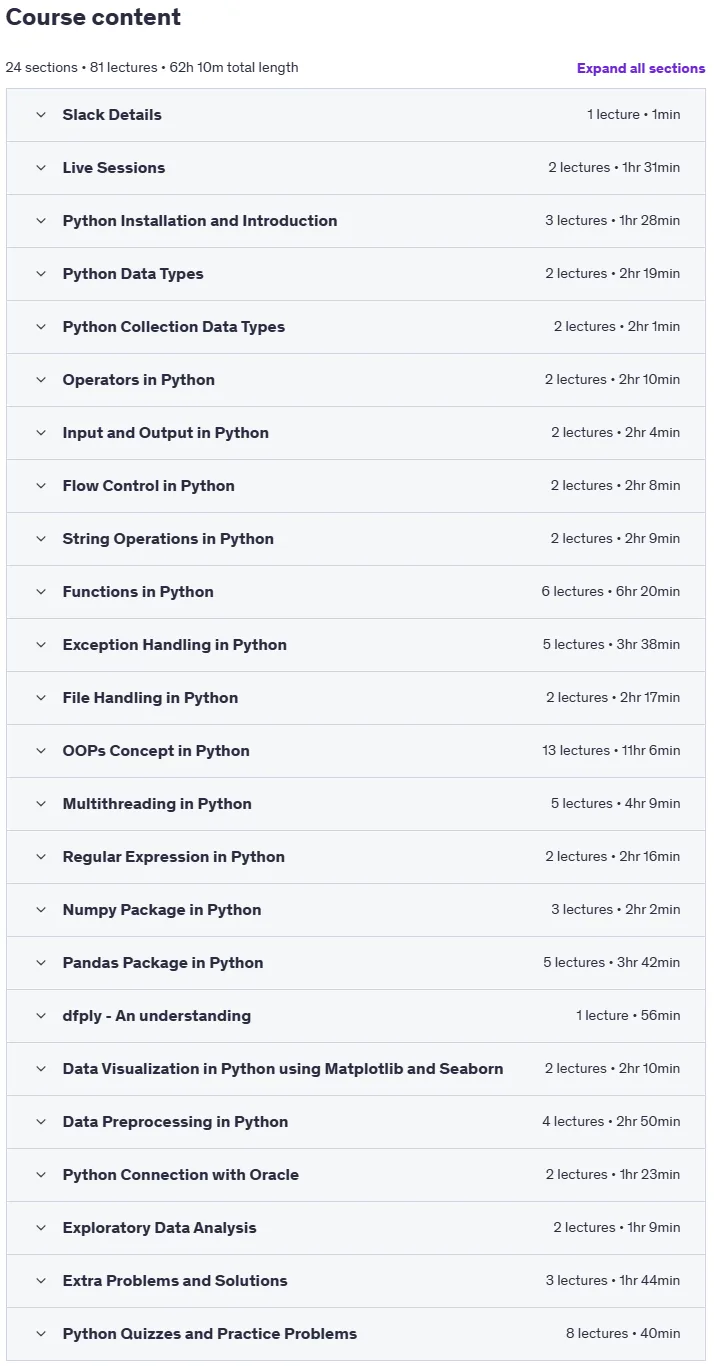This screenshot has width=714, height=1366.
Task: Toggle the Operators in Python chevron
Action: point(41,380)
